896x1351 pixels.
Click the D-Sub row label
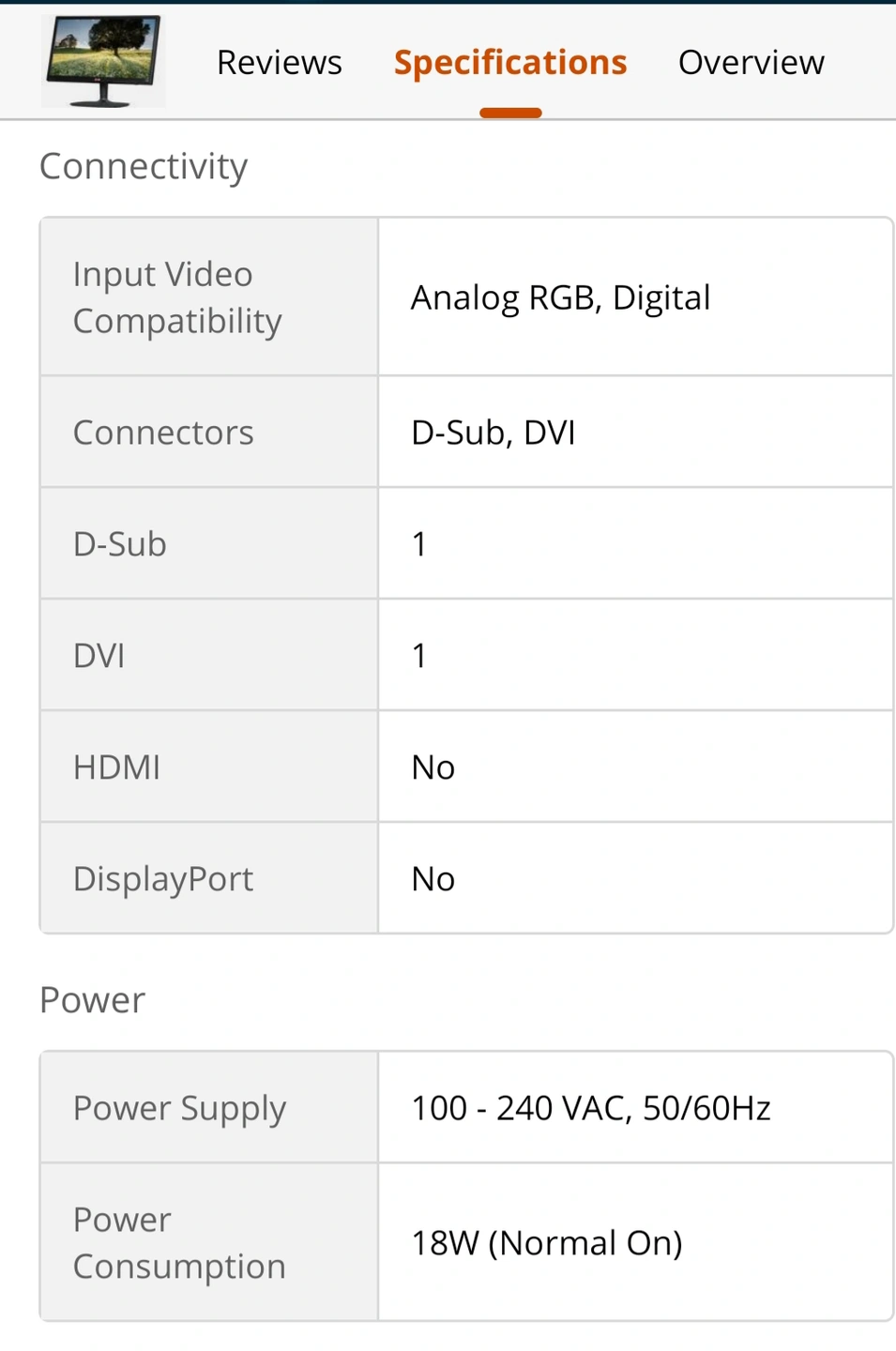(x=120, y=544)
